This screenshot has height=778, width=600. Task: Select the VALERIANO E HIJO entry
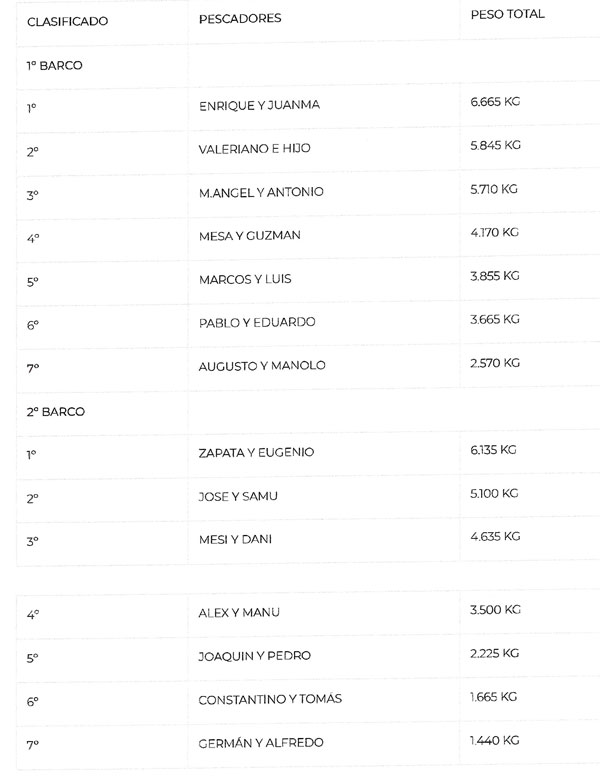255,148
